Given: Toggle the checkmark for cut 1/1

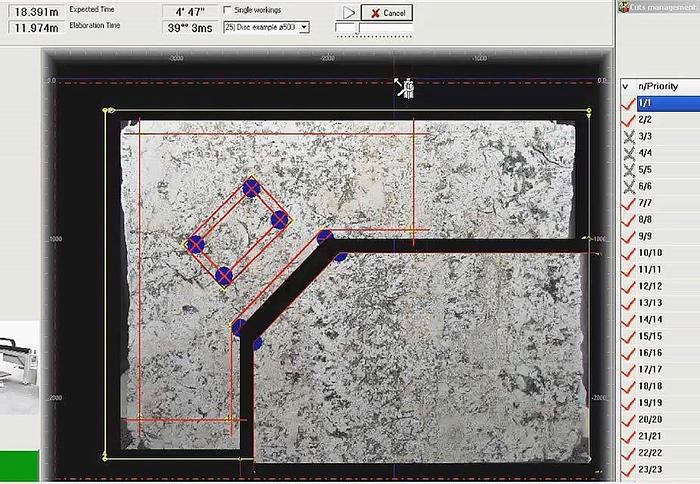Looking at the screenshot, I should pos(628,103).
